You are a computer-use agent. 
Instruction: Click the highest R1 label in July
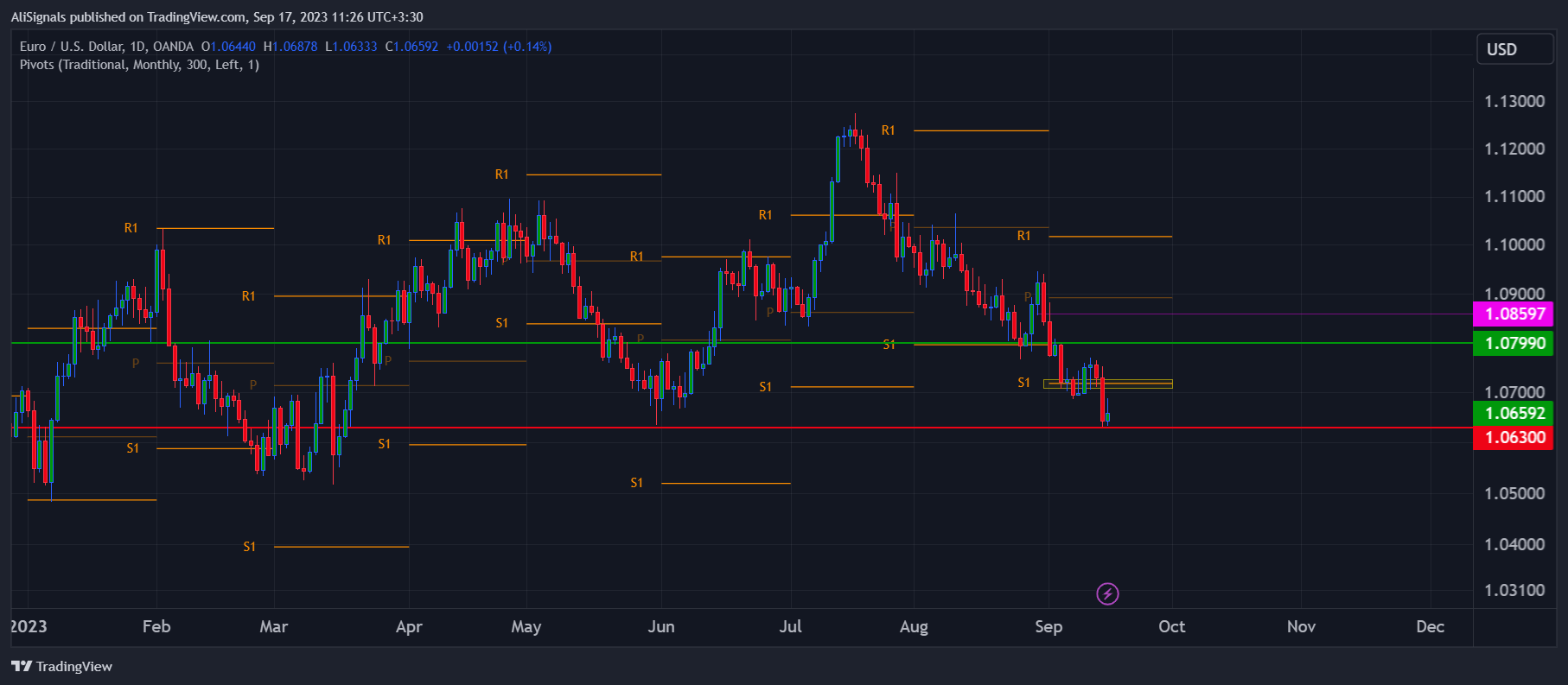point(889,130)
